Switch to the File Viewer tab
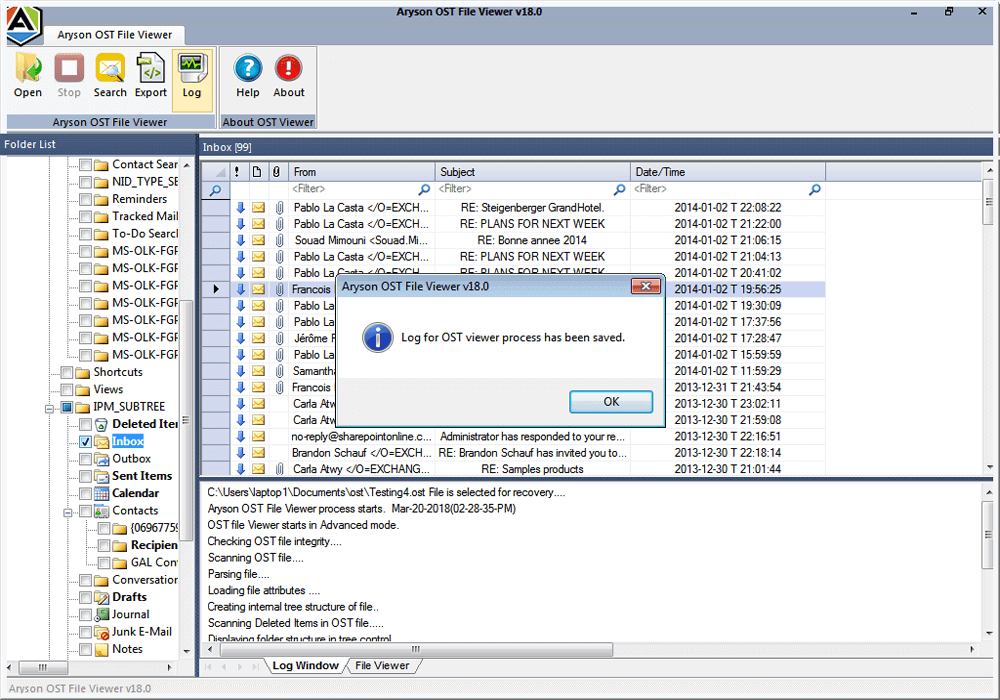This screenshot has width=1000, height=700. [x=382, y=666]
